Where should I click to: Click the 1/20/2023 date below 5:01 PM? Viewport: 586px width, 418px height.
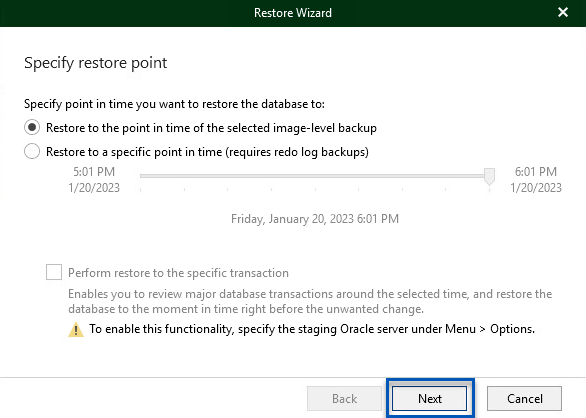pos(94,188)
